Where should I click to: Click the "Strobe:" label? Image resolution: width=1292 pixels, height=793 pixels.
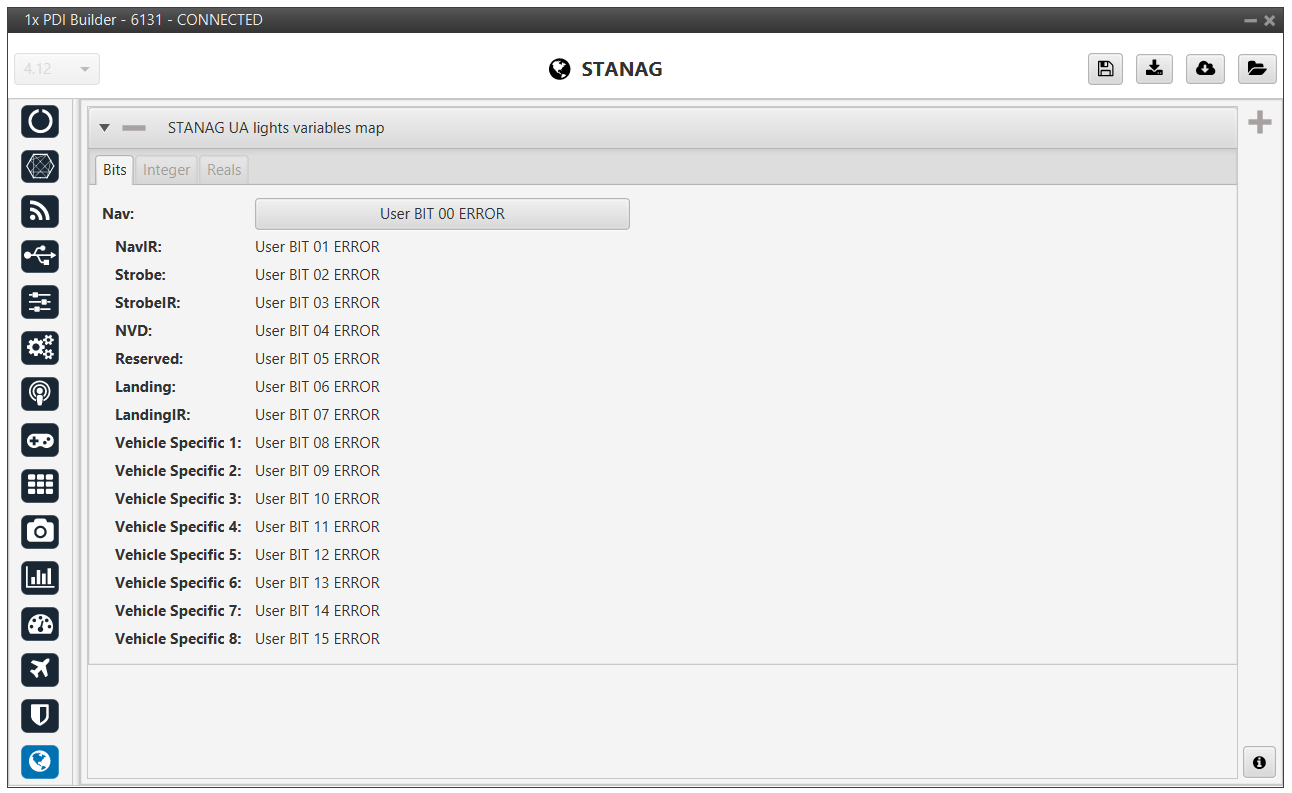click(140, 275)
